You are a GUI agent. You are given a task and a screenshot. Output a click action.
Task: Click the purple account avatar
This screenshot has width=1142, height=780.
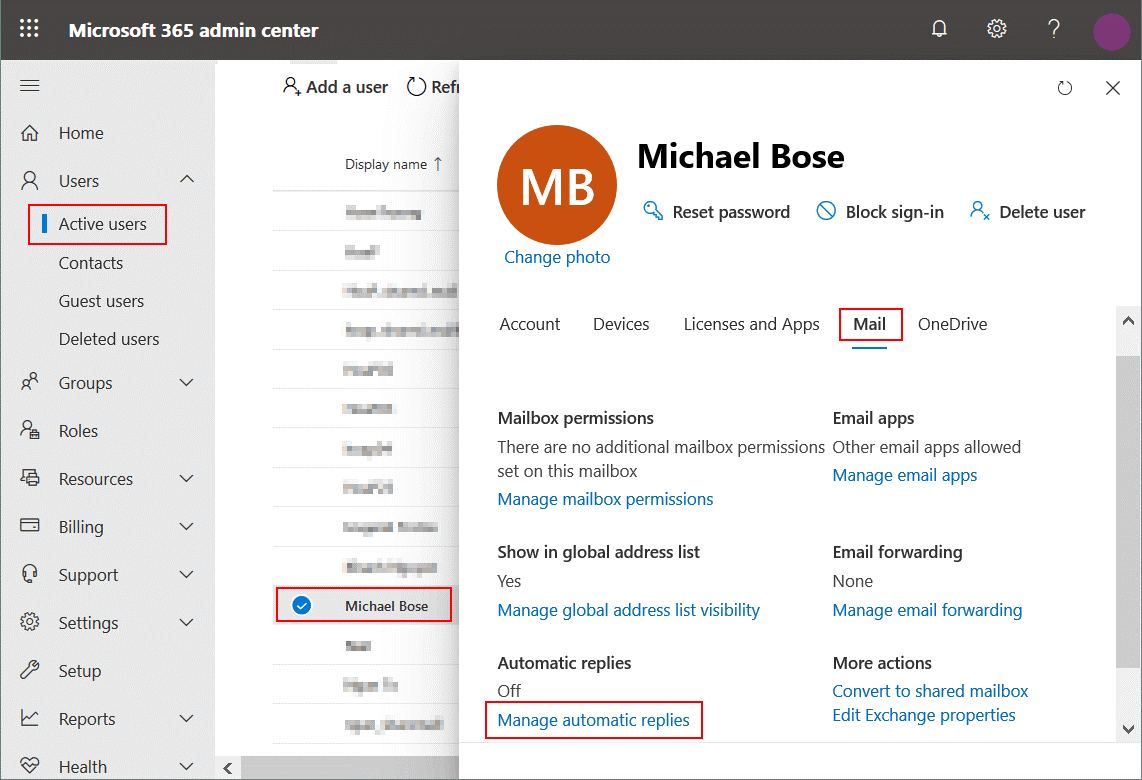click(x=1111, y=30)
